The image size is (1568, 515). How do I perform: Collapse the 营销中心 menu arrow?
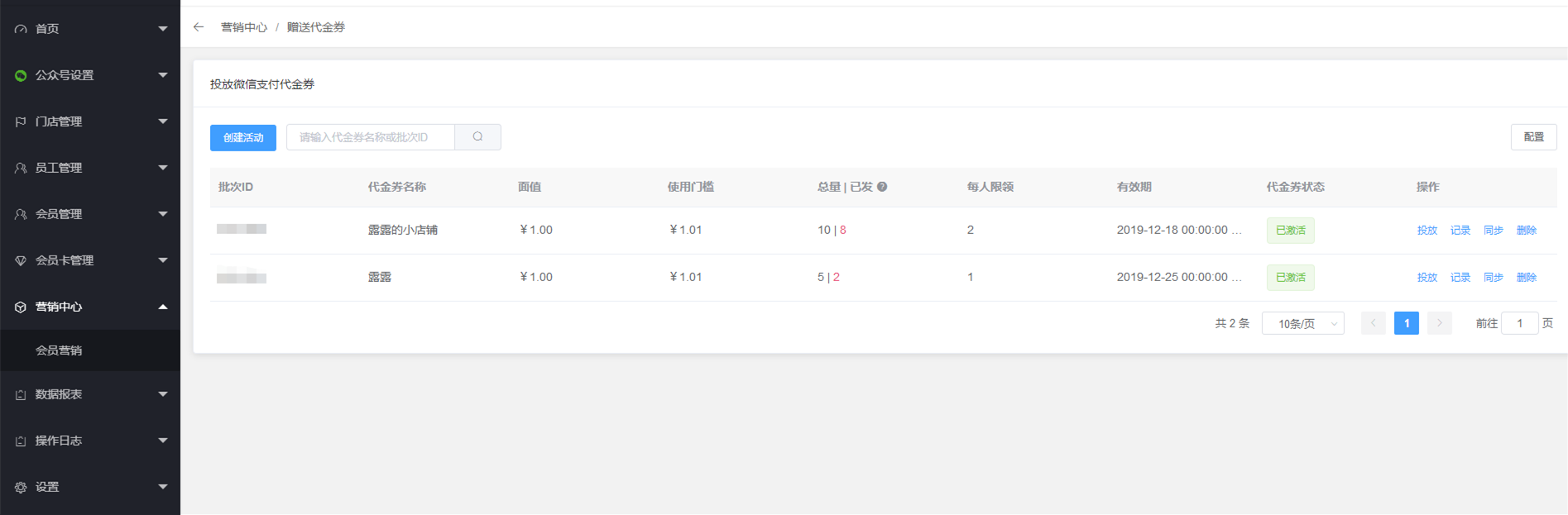tap(163, 307)
